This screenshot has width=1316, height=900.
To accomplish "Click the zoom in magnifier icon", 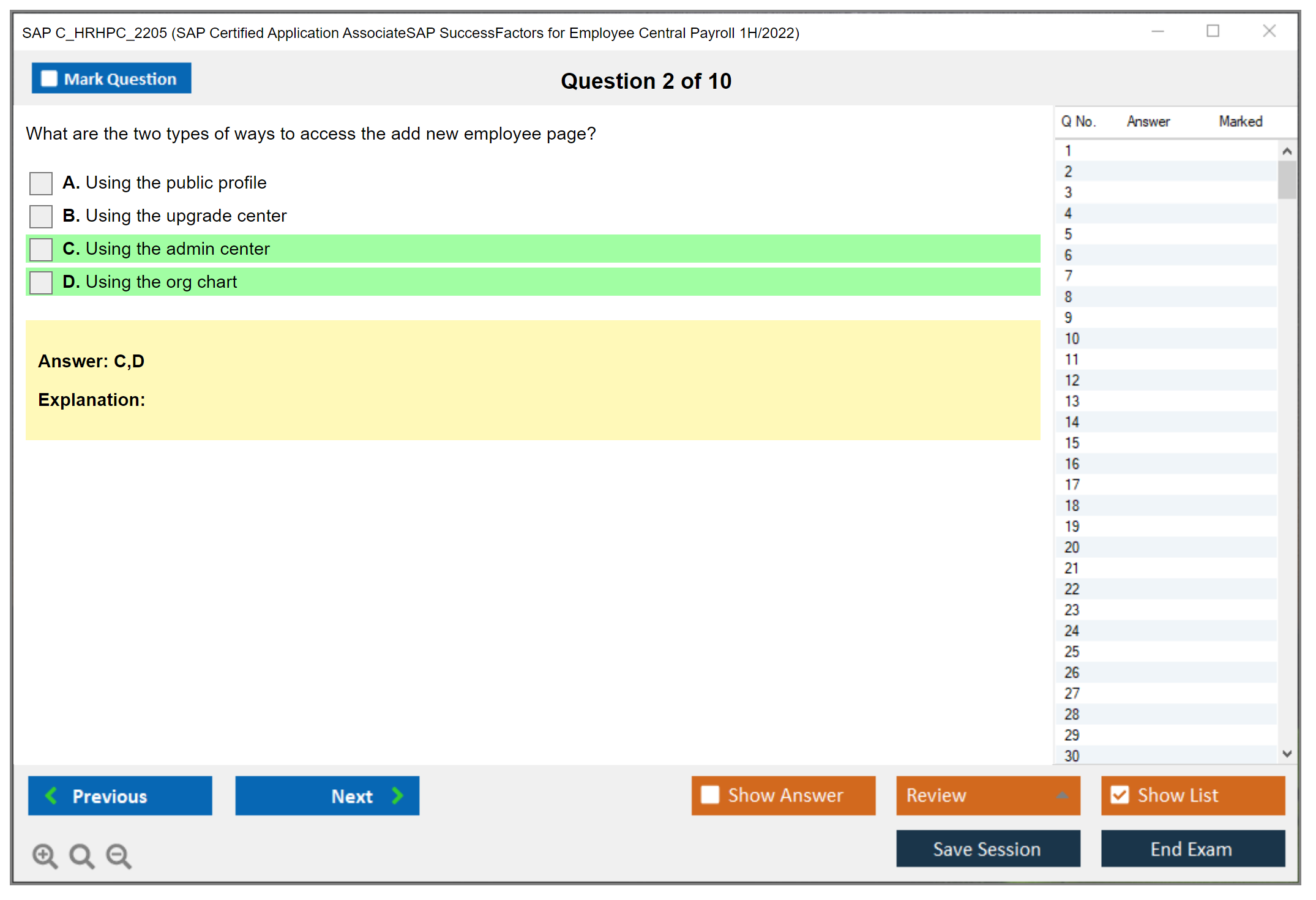I will point(45,855).
